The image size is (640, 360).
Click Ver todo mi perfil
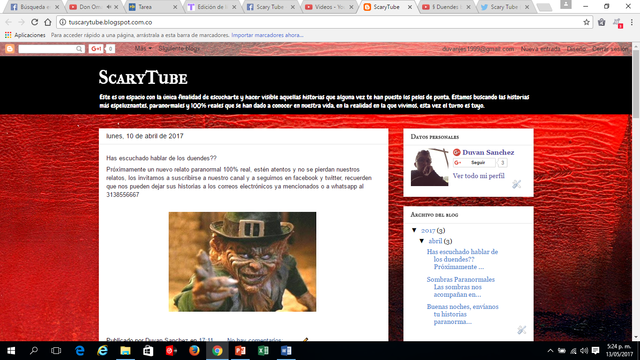click(478, 176)
